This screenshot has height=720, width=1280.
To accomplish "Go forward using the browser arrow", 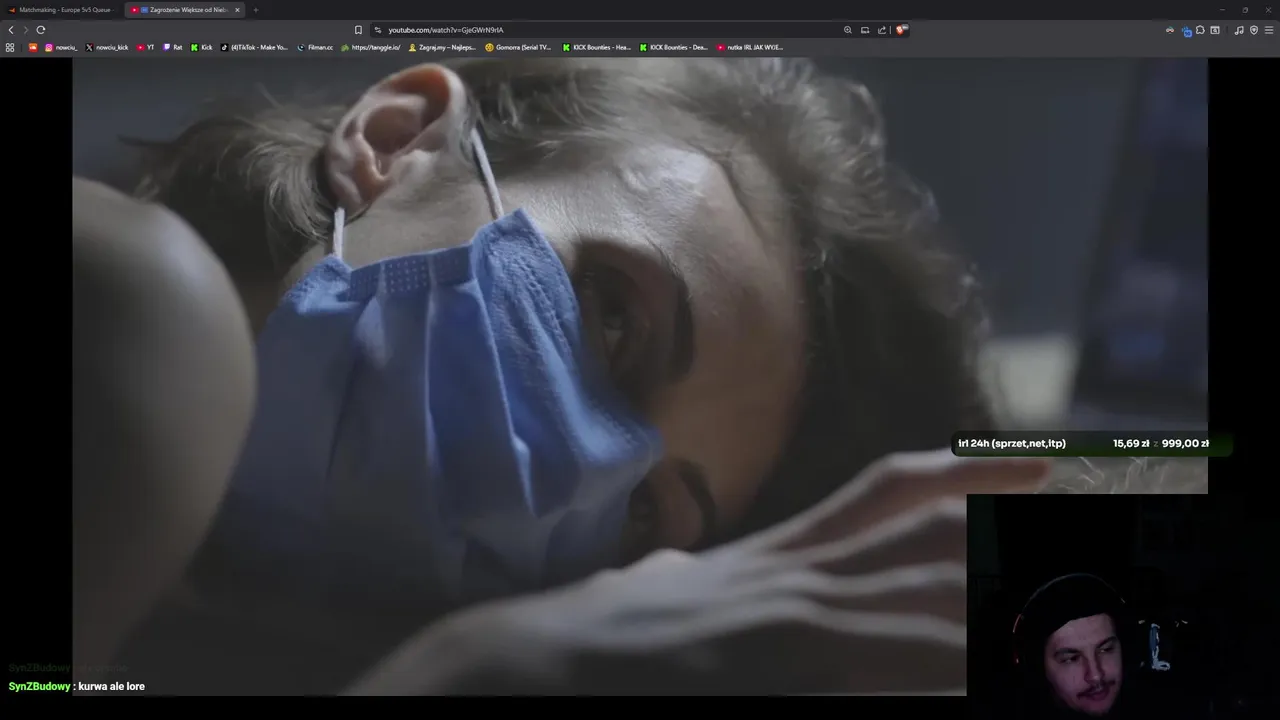I will [26, 30].
